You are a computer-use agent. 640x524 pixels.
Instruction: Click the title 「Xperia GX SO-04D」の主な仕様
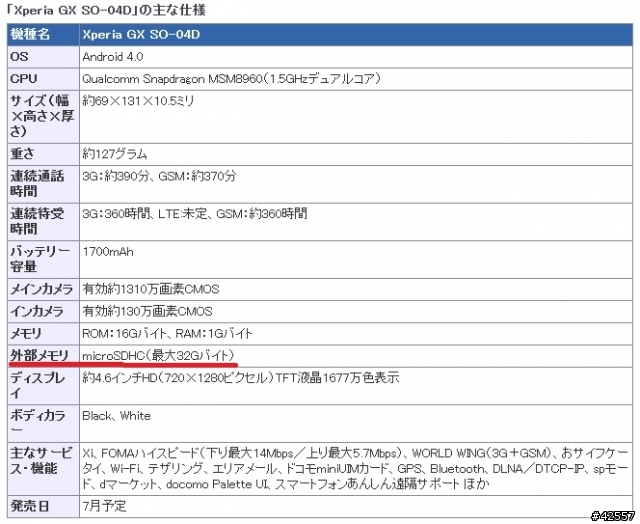click(107, 10)
